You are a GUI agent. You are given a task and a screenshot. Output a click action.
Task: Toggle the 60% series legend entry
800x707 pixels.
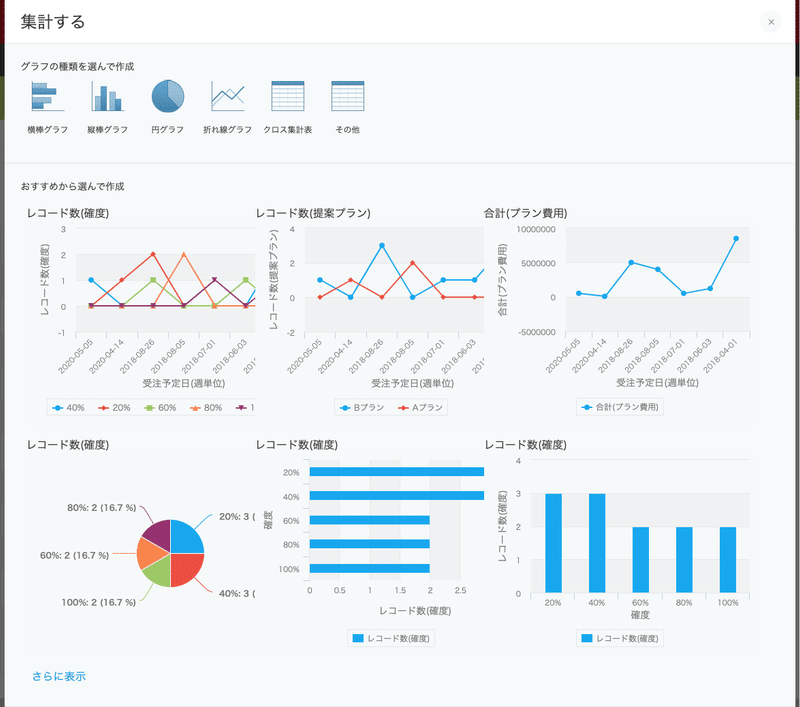[160, 408]
